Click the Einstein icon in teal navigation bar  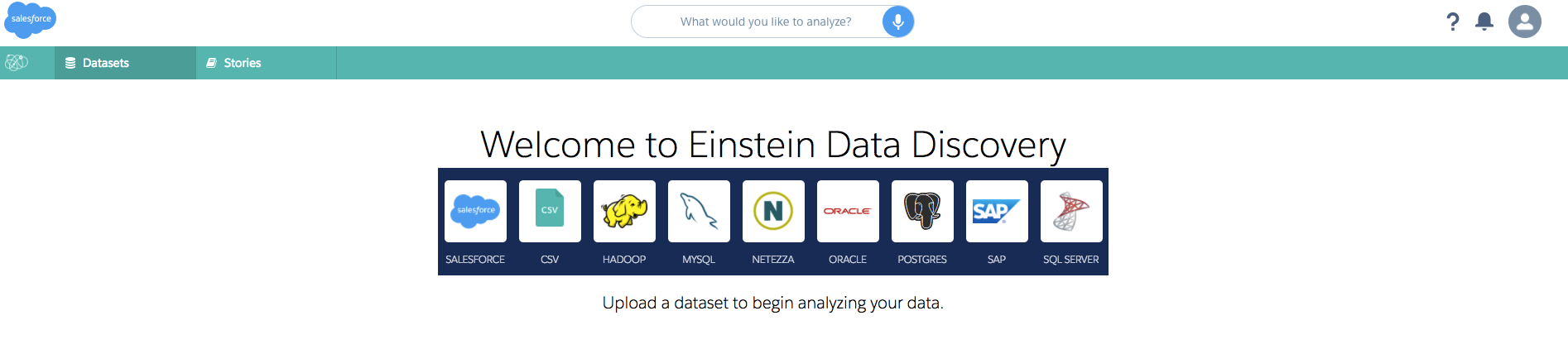pyautogui.click(x=17, y=63)
